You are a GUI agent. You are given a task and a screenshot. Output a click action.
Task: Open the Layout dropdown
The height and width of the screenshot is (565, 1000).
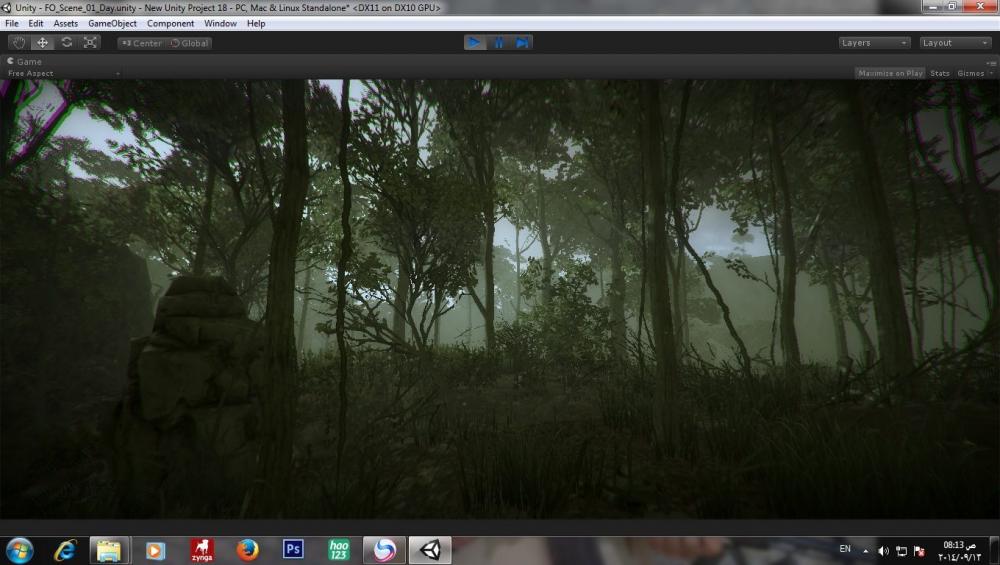[x=955, y=43]
